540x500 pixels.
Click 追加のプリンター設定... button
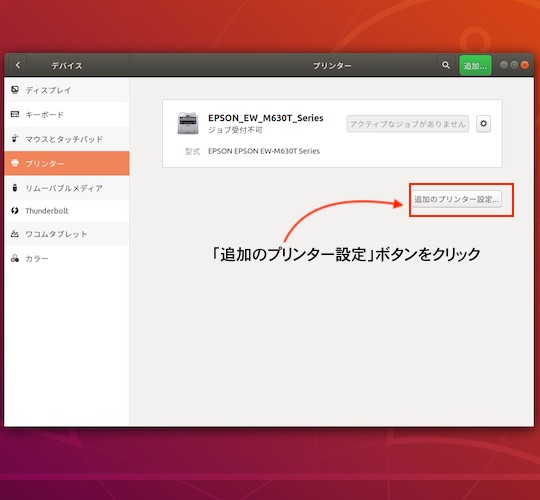[x=456, y=199]
